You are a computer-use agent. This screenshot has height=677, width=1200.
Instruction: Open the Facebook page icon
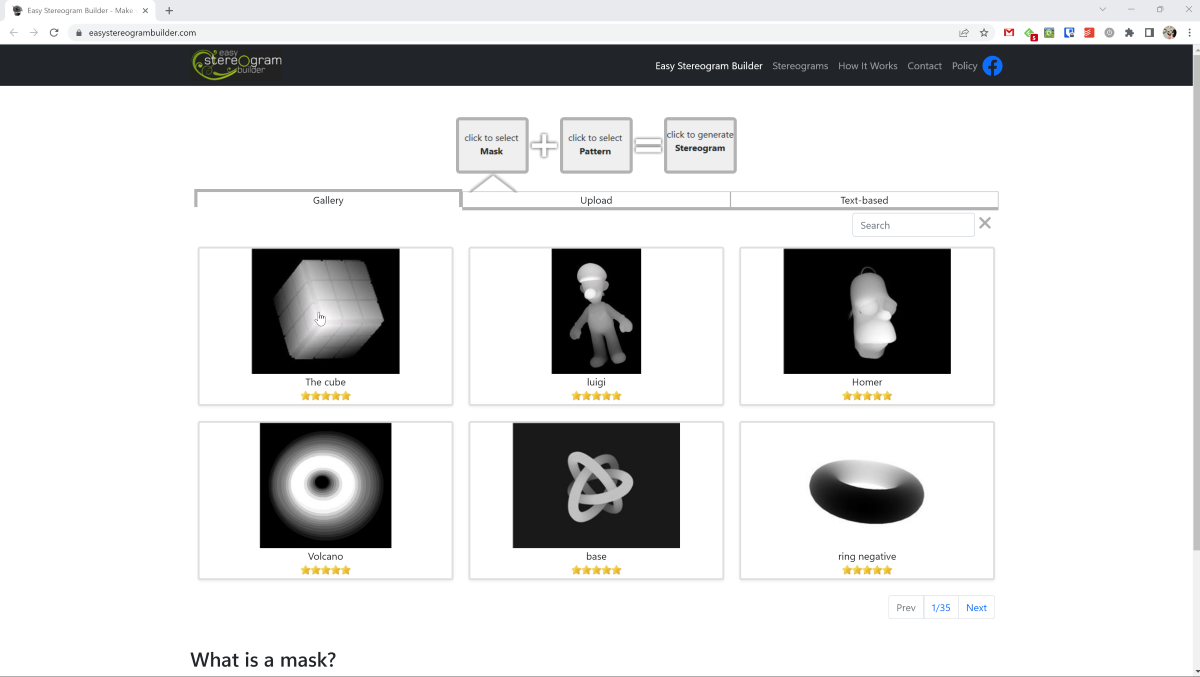pyautogui.click(x=992, y=66)
